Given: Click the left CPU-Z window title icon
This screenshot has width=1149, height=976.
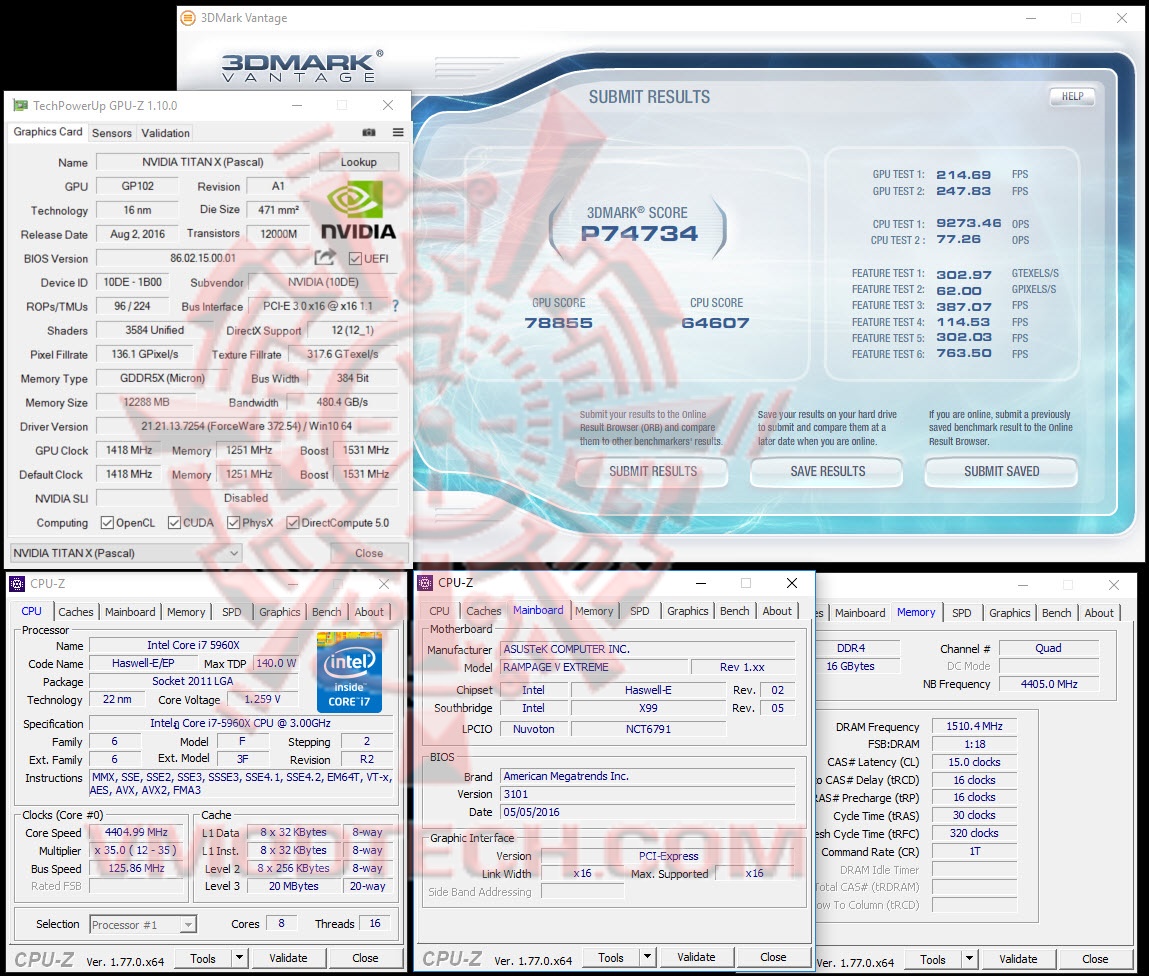Looking at the screenshot, I should 17,584.
